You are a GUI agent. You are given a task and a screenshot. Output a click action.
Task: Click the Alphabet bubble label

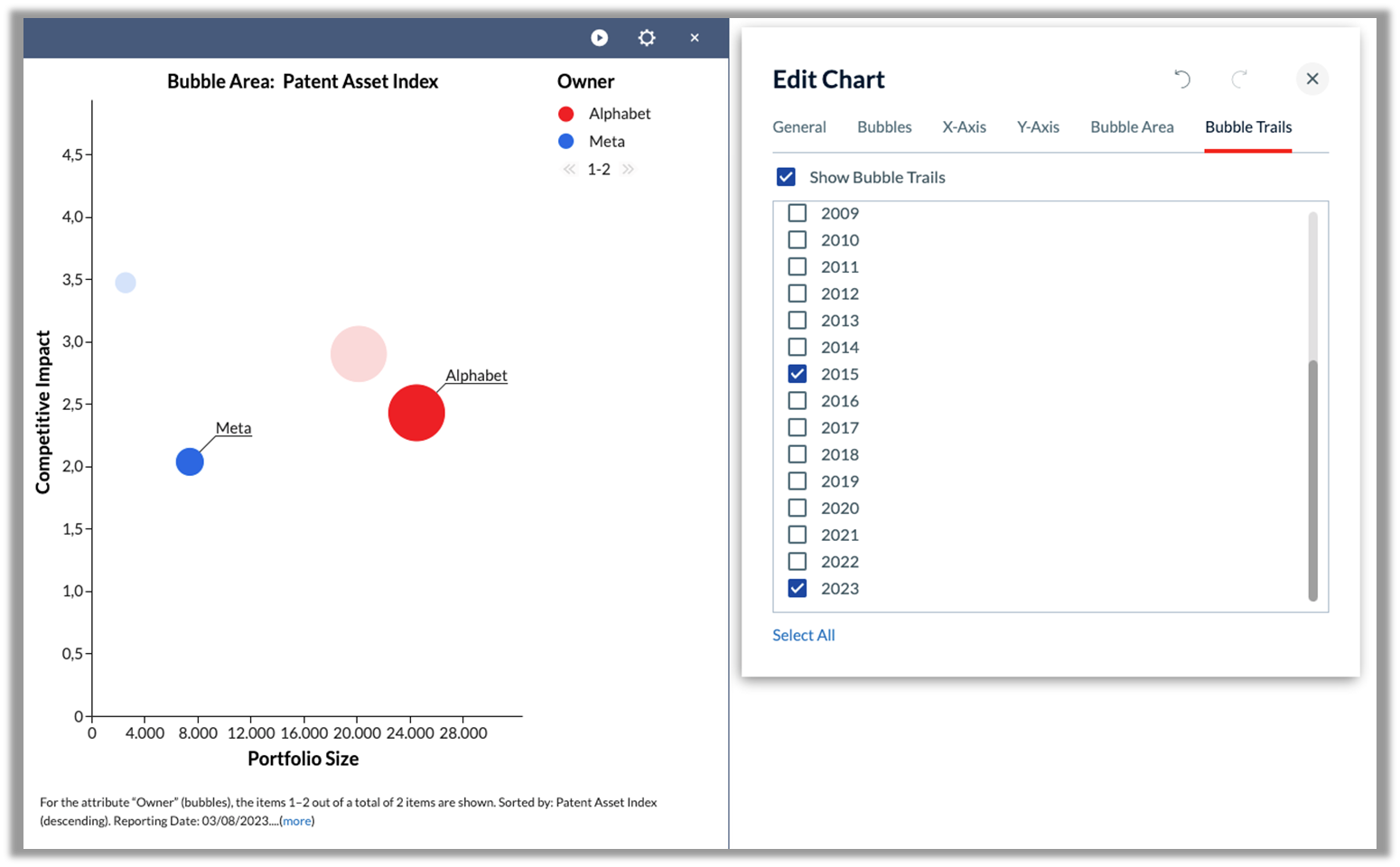coord(476,376)
